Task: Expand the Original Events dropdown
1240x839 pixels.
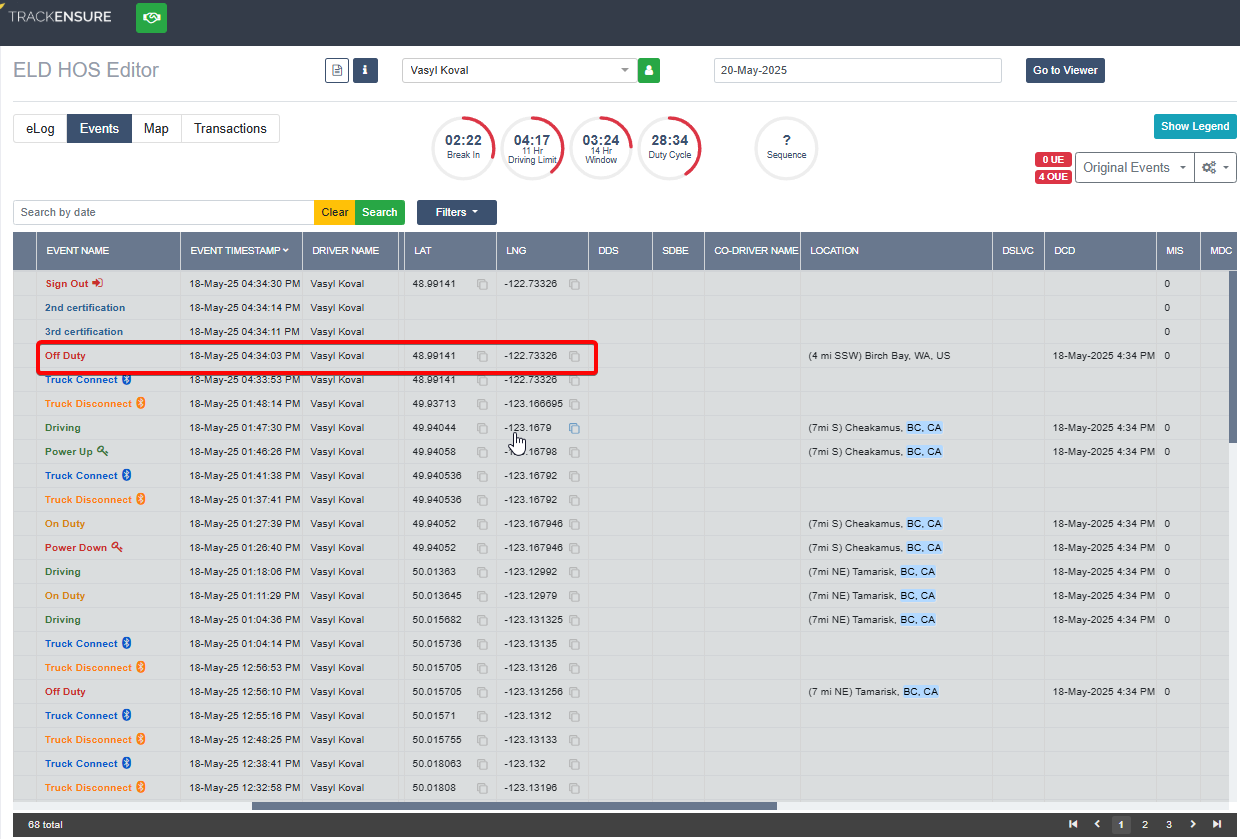Action: tap(1134, 168)
